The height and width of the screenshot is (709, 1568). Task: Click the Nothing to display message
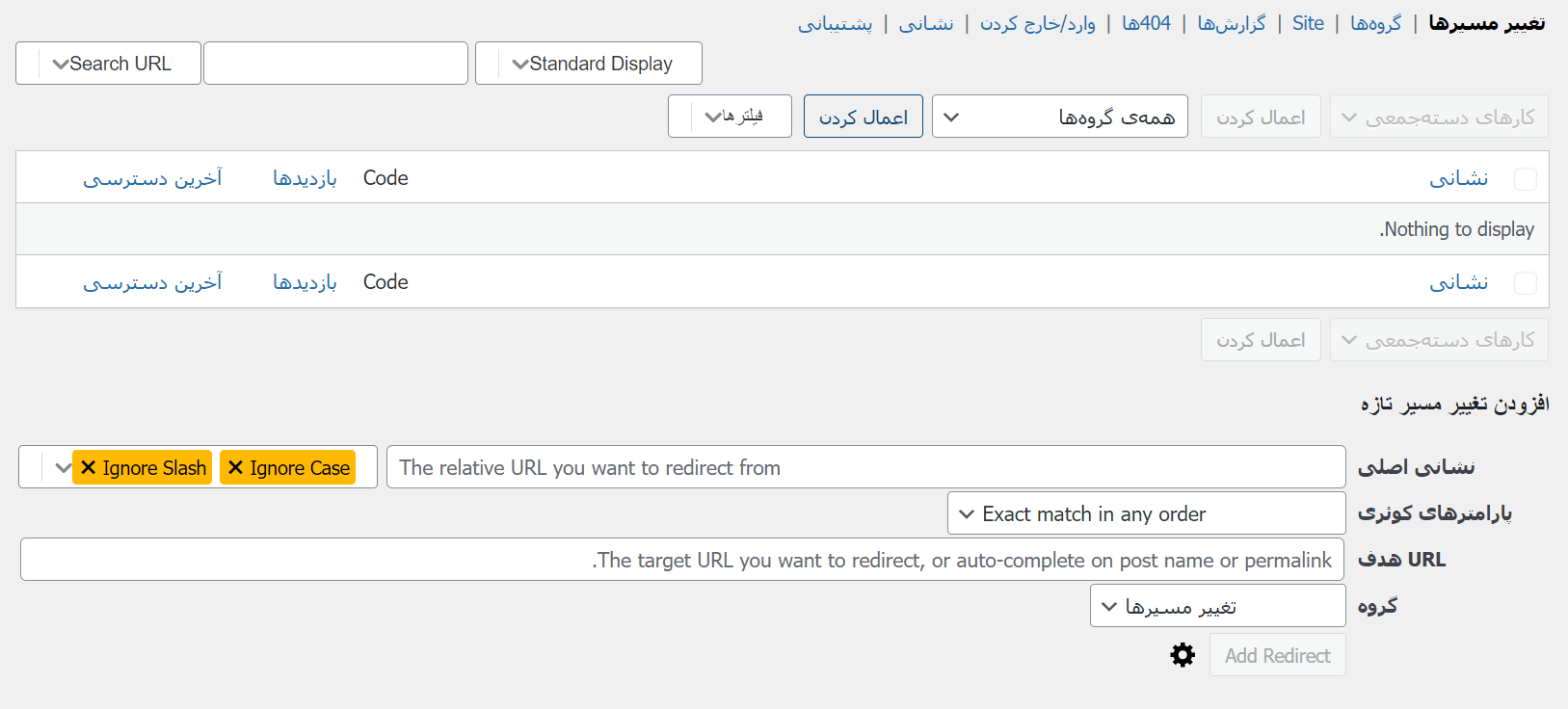(x=1456, y=229)
